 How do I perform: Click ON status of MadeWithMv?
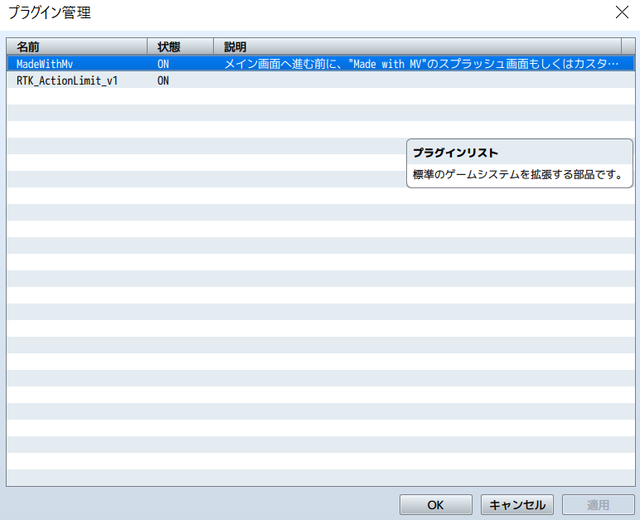163,64
